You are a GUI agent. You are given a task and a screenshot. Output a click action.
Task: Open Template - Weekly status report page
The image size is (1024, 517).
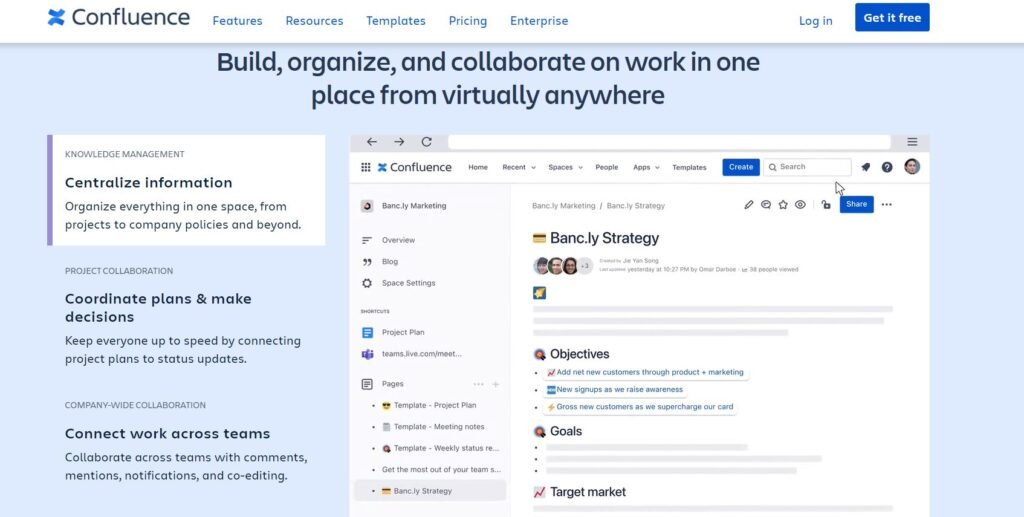point(440,448)
